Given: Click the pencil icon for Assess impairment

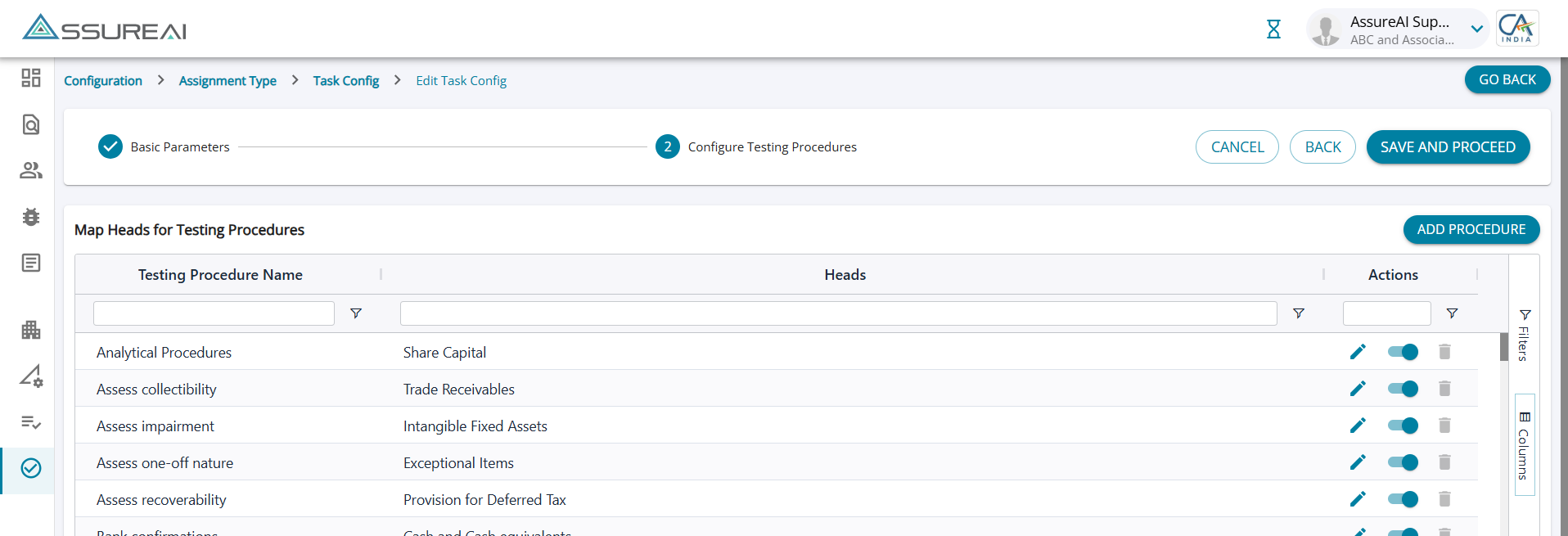Looking at the screenshot, I should 1358,426.
